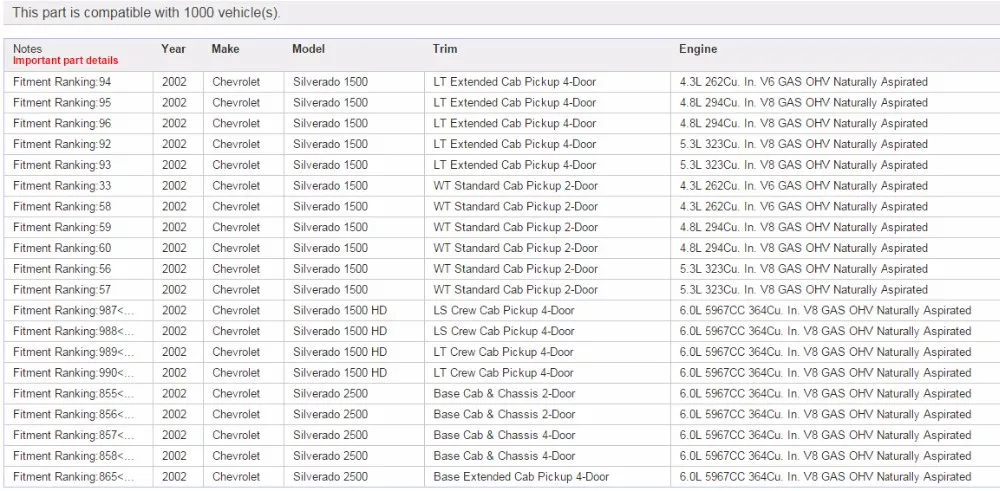Click the 5.3L engine cell in Ranking:93 row
1000x491 pixels.
[x=835, y=165]
